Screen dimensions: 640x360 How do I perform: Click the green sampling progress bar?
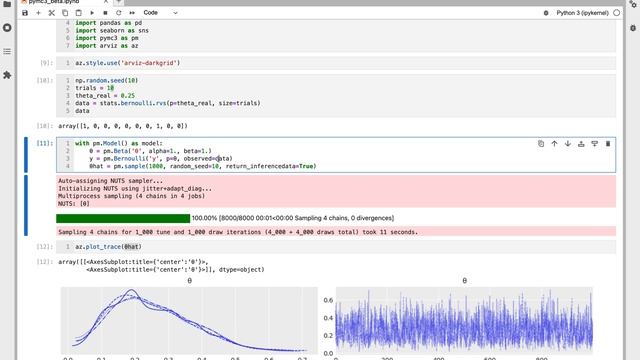click(x=123, y=218)
